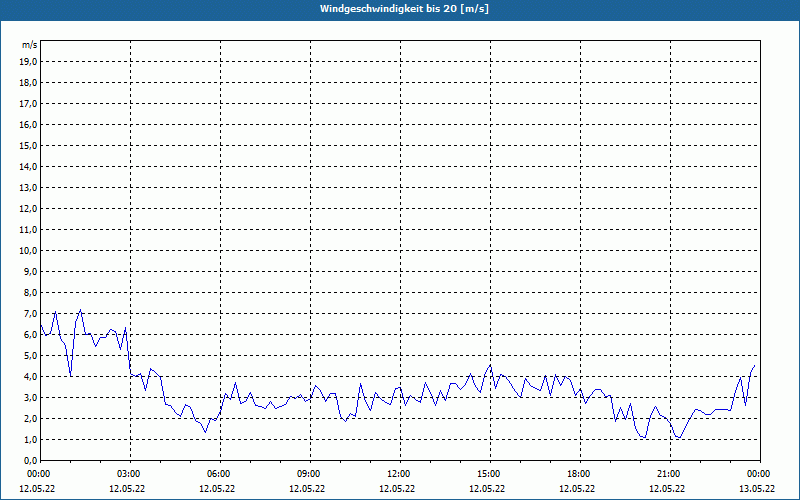Click the 10,0 y-axis label

coord(28,251)
